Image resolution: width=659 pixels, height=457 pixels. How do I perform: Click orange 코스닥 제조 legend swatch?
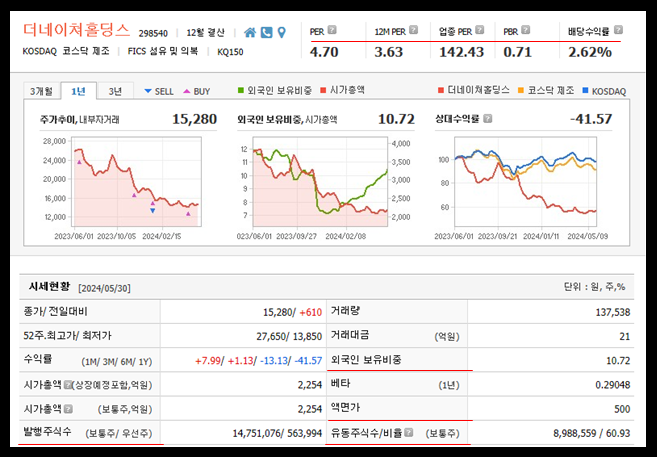tap(521, 90)
